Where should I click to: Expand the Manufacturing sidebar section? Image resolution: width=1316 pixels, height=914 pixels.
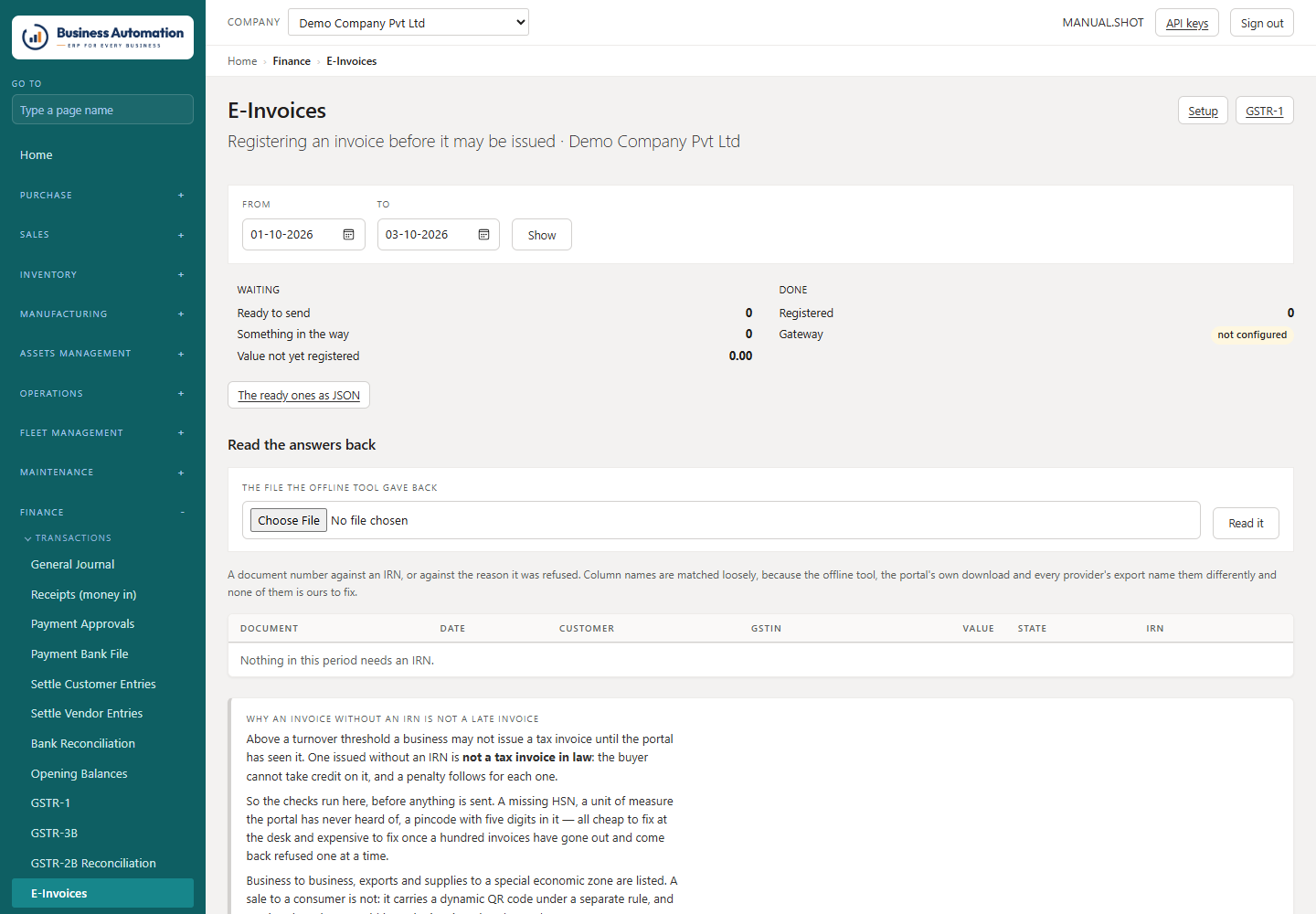point(102,314)
